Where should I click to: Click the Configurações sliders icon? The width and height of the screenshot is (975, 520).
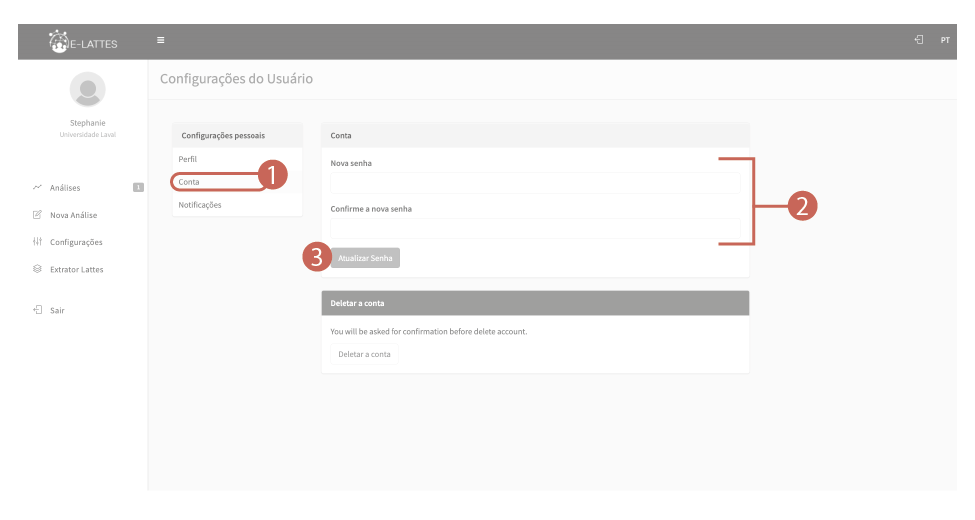pos(37,242)
